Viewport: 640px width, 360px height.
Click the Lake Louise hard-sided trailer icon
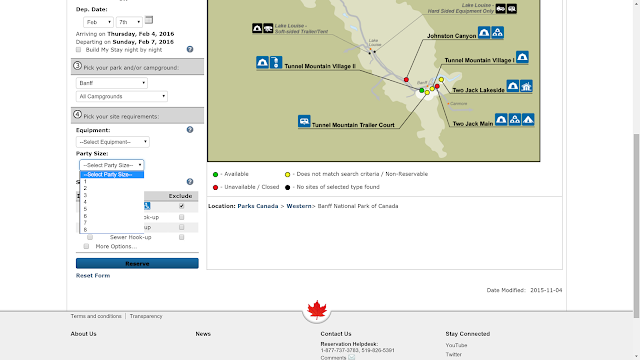512,9
